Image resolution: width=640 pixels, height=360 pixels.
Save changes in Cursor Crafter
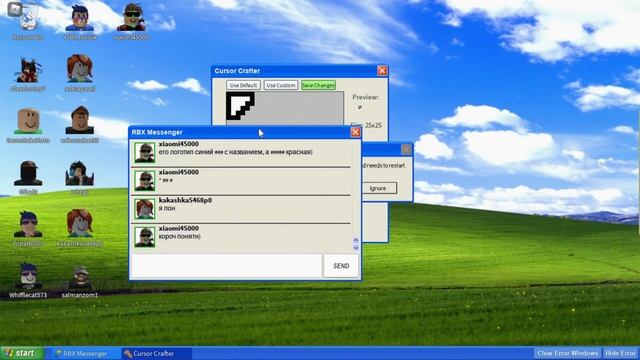click(318, 85)
